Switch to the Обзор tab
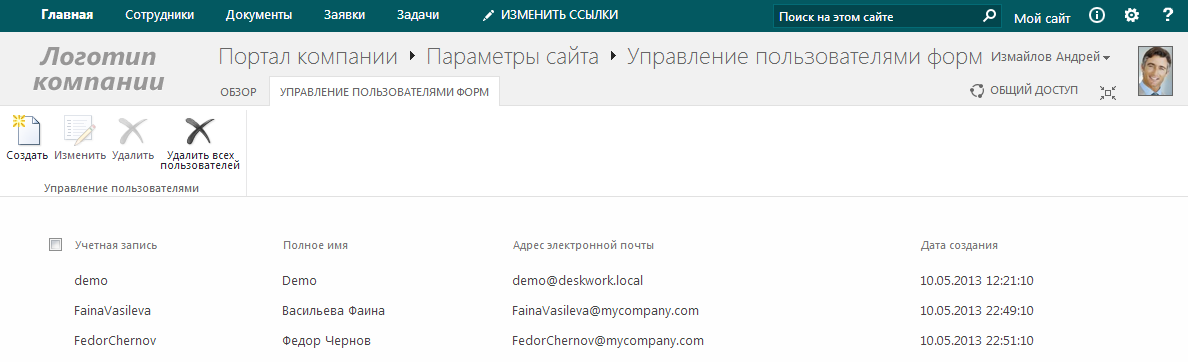 (x=239, y=92)
